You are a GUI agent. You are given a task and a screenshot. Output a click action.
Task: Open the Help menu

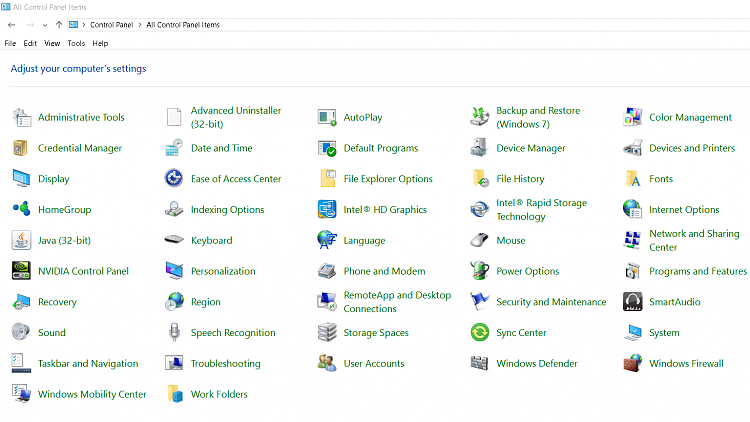pyautogui.click(x=100, y=43)
